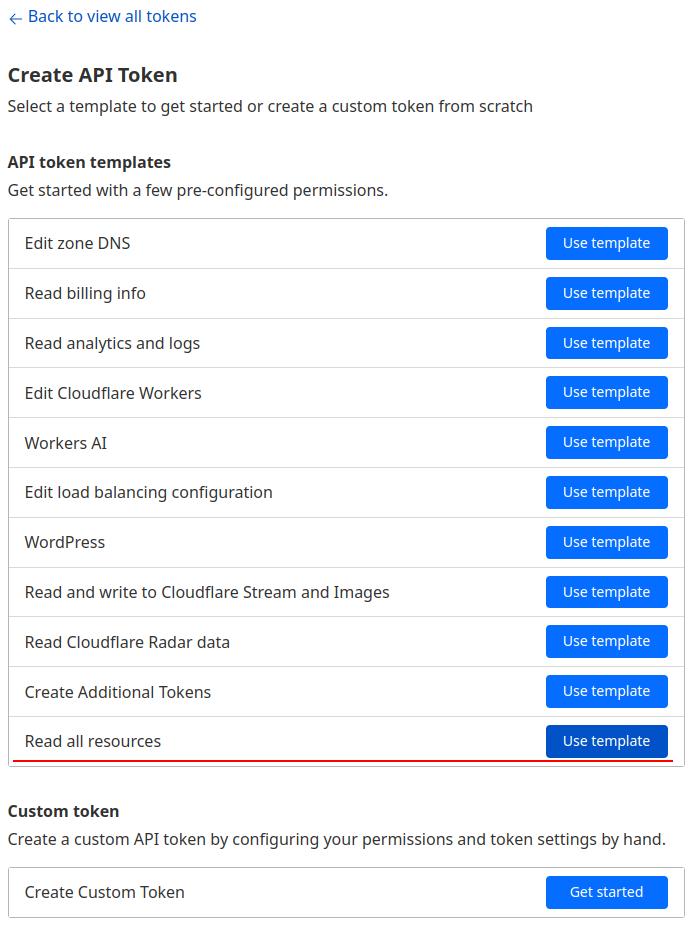This screenshot has width=697, height=927.
Task: Select the 'Read analytics and logs' row text
Action: coord(112,343)
